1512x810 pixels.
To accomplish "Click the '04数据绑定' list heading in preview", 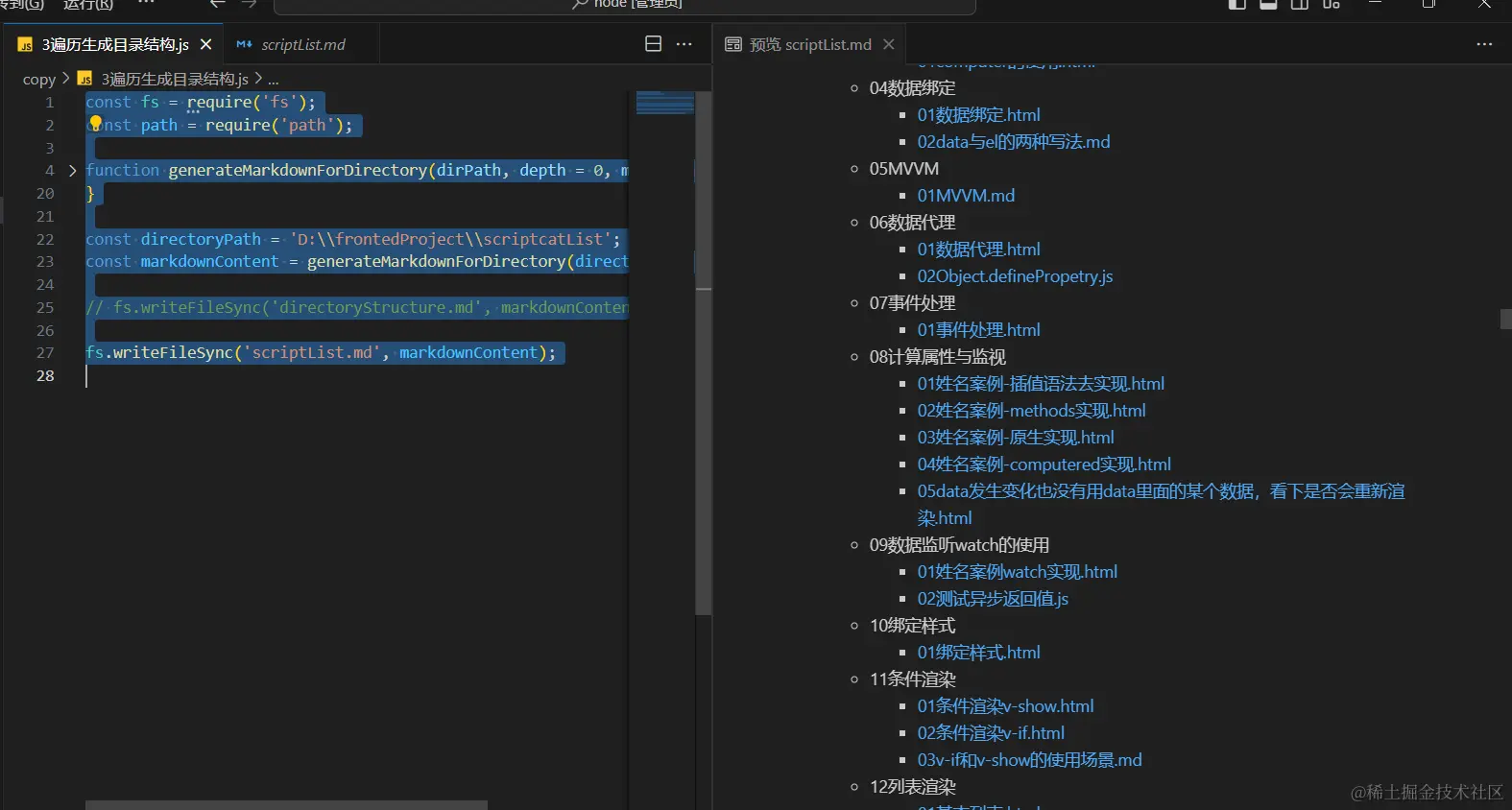I will pos(912,88).
